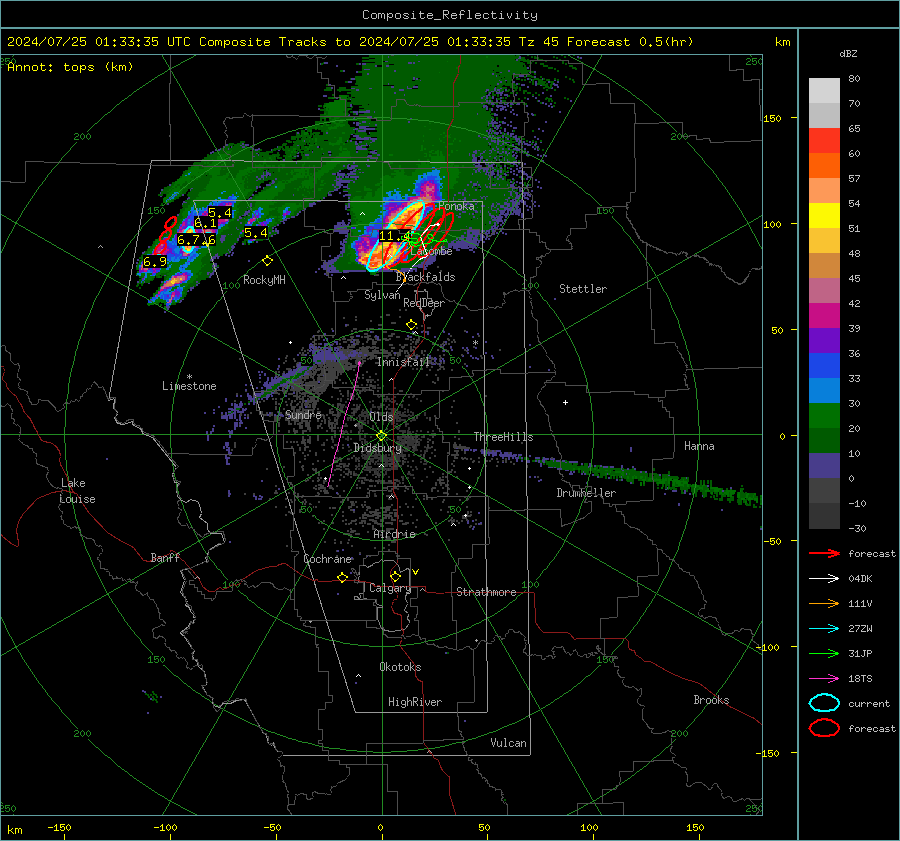
Task: Click the yellow diamond marker above Calgary
Action: coord(395,576)
